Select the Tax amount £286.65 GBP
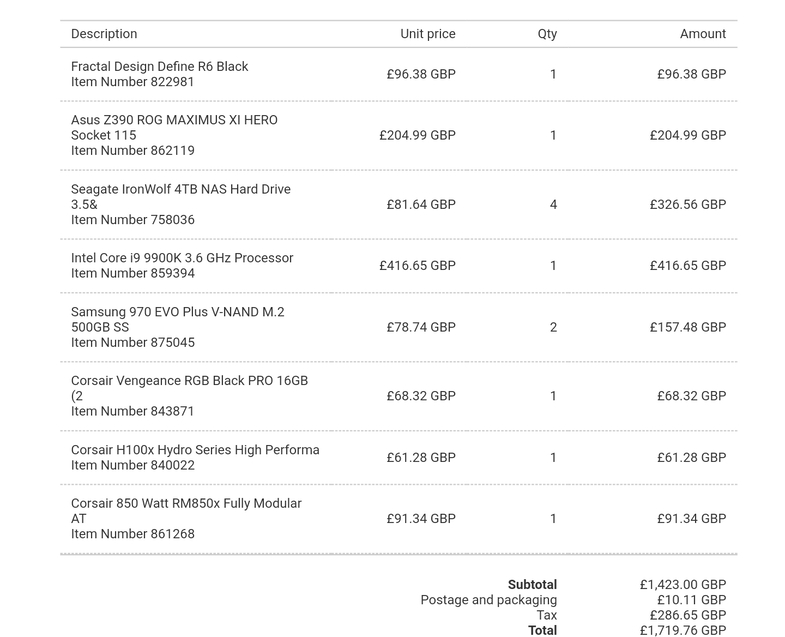This screenshot has width=785, height=637. point(687,615)
